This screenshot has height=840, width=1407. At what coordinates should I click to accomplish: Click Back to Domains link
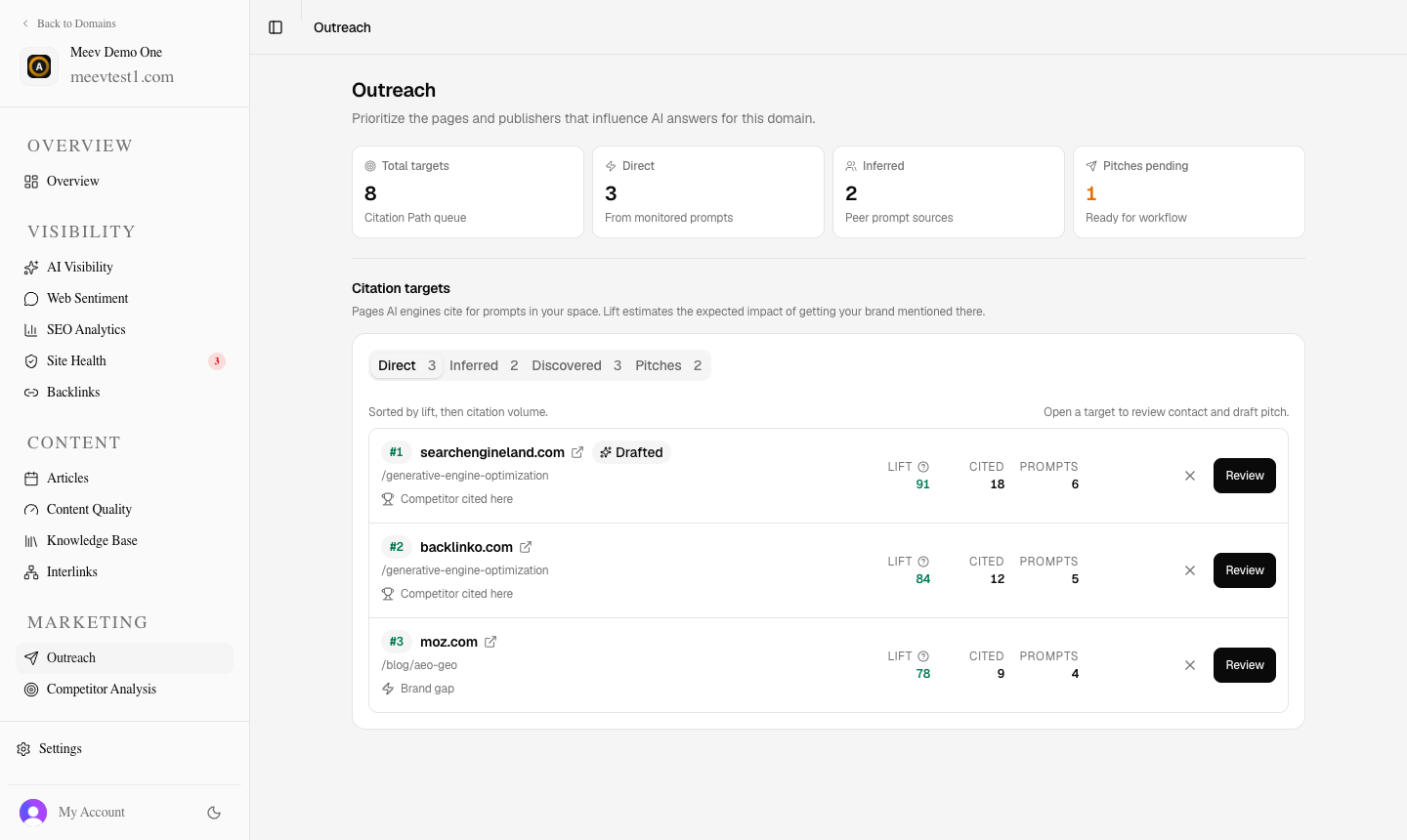click(x=68, y=23)
